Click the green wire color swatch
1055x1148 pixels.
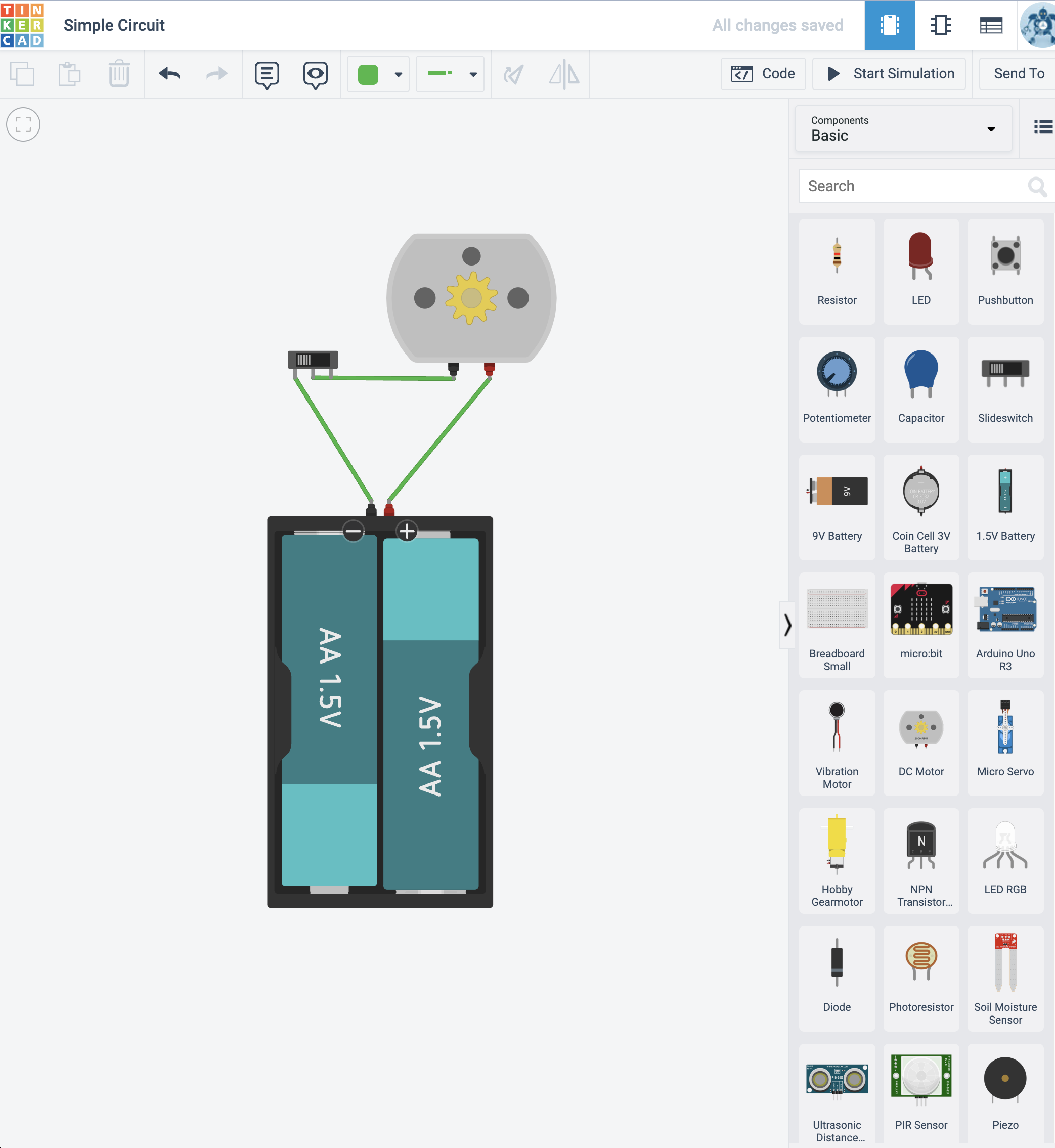click(x=368, y=74)
